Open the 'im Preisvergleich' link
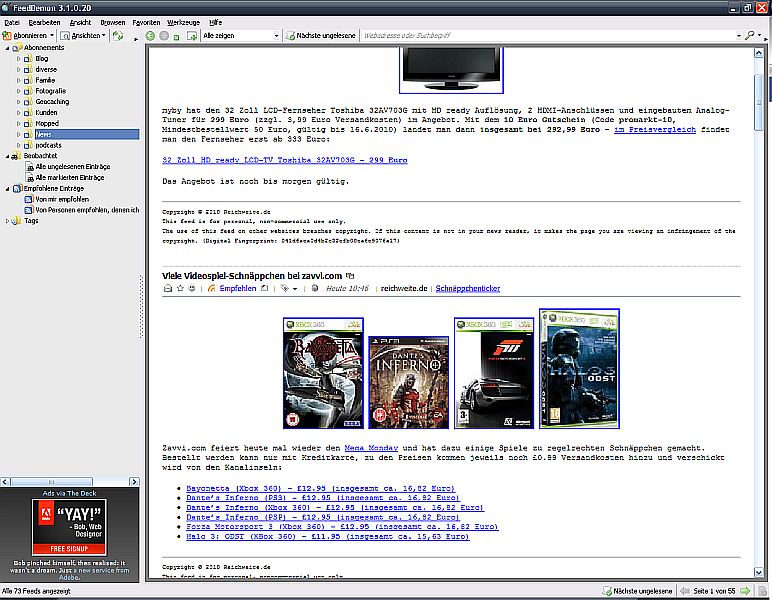This screenshot has width=772, height=600. tap(654, 130)
